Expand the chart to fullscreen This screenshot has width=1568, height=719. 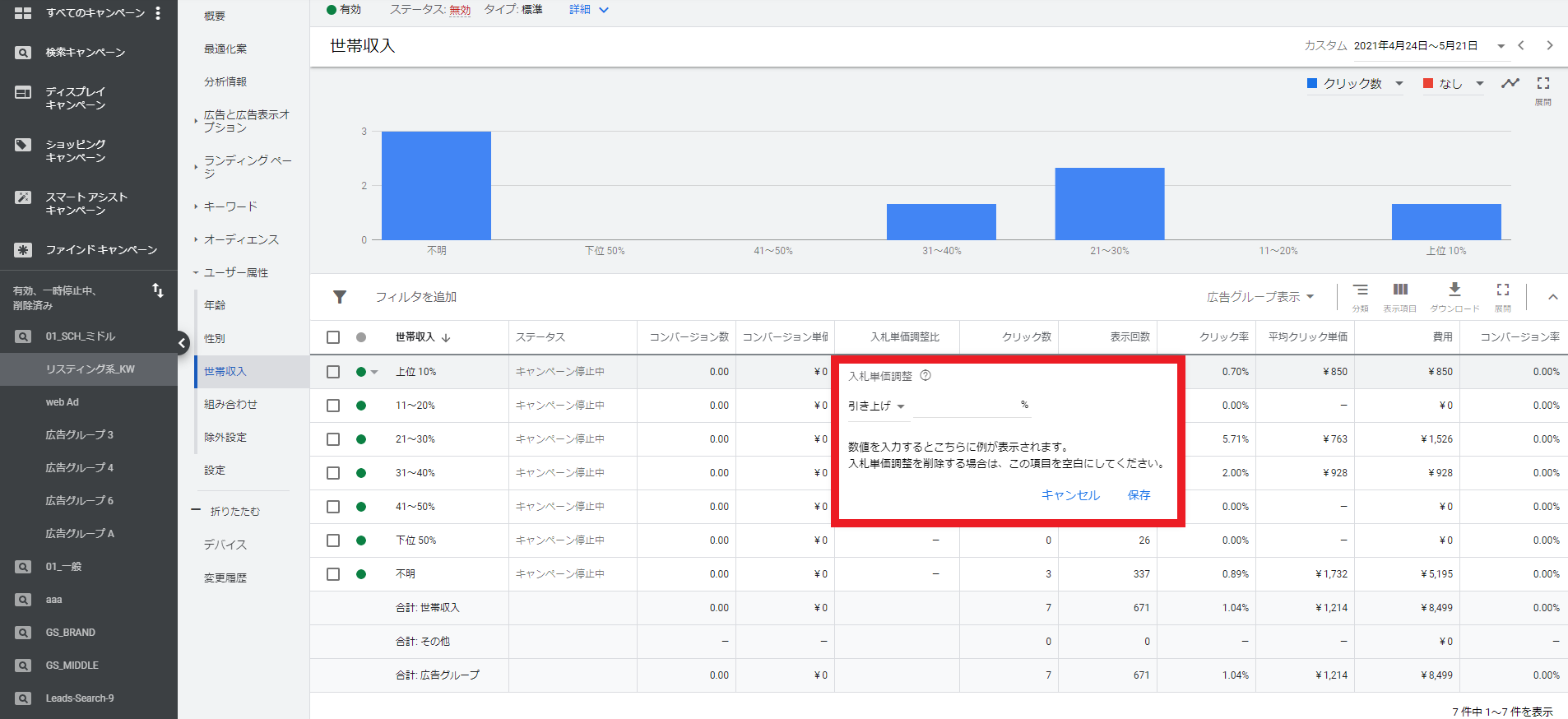pos(1543,83)
